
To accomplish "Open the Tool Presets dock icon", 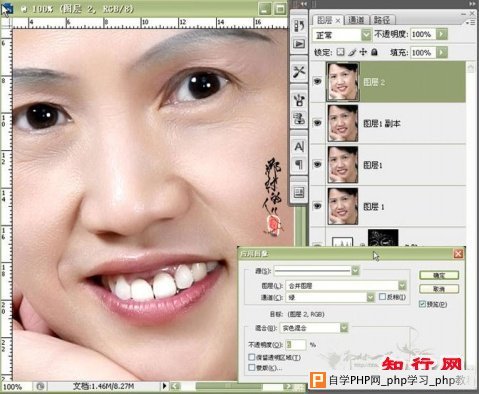I will [x=299, y=71].
